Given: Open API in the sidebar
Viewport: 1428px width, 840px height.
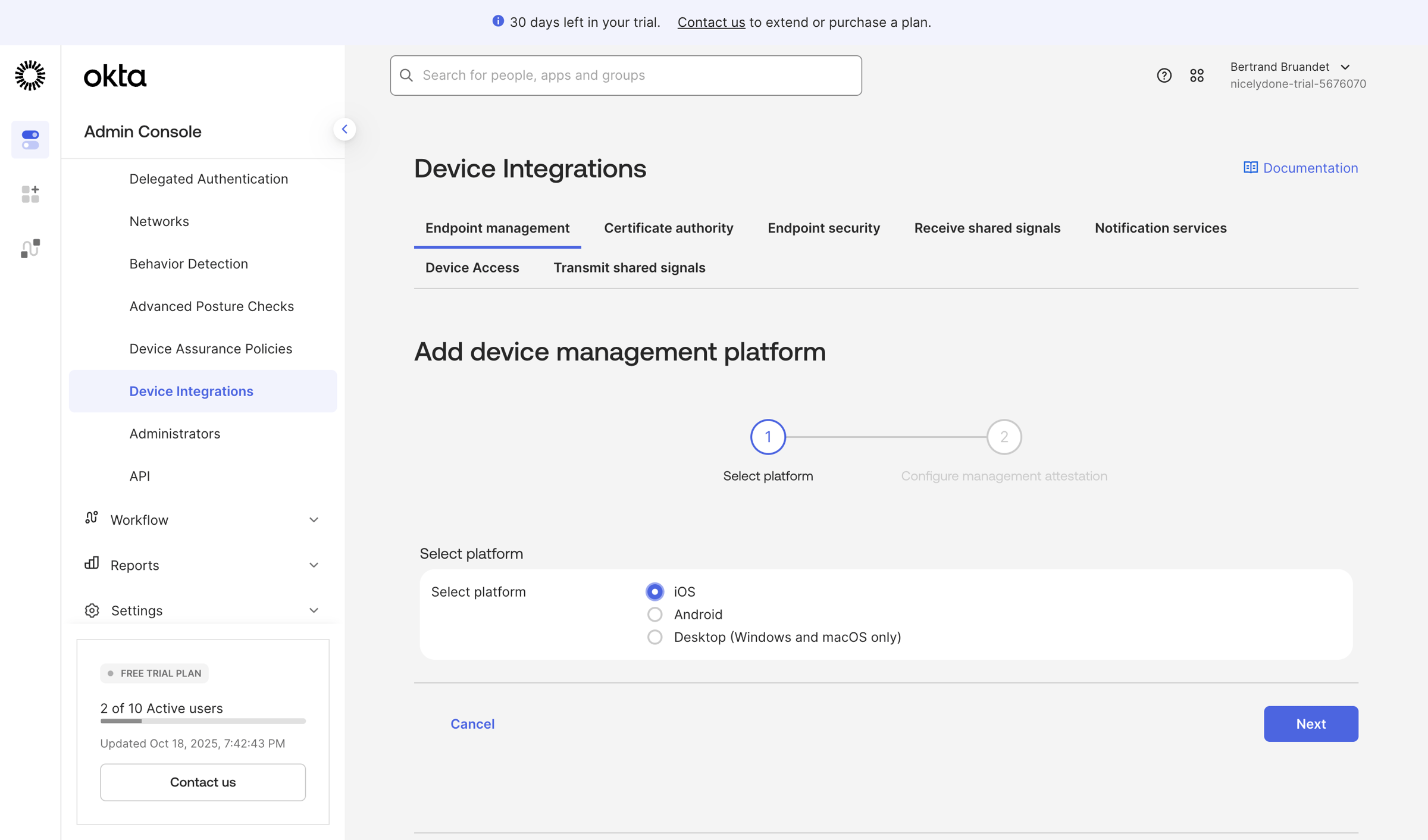Looking at the screenshot, I should 139,476.
